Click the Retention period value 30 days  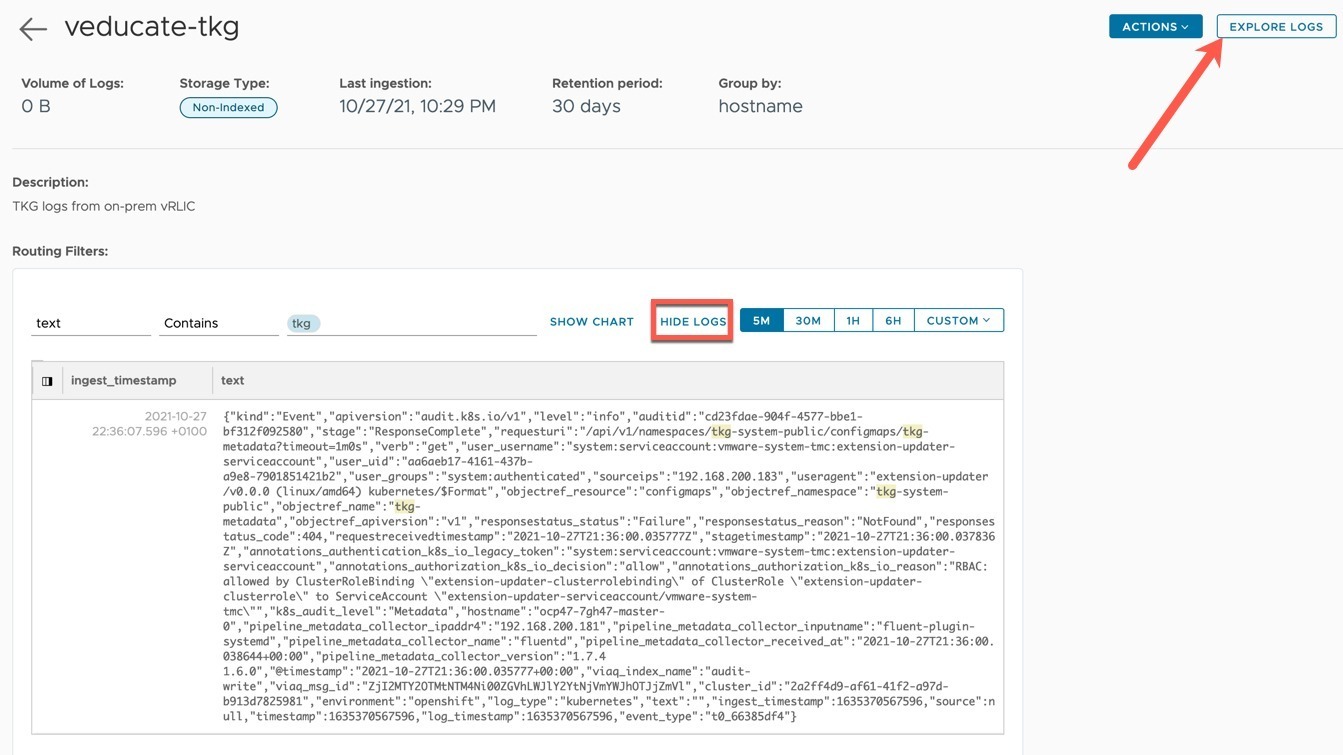[x=586, y=106]
